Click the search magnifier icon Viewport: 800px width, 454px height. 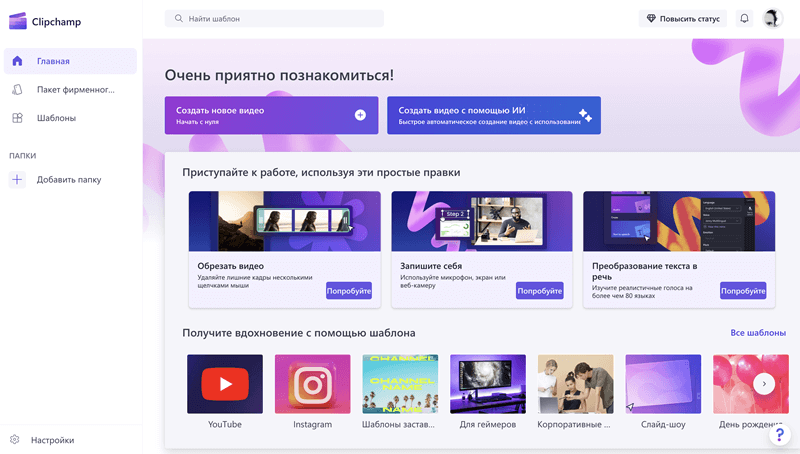pos(179,18)
